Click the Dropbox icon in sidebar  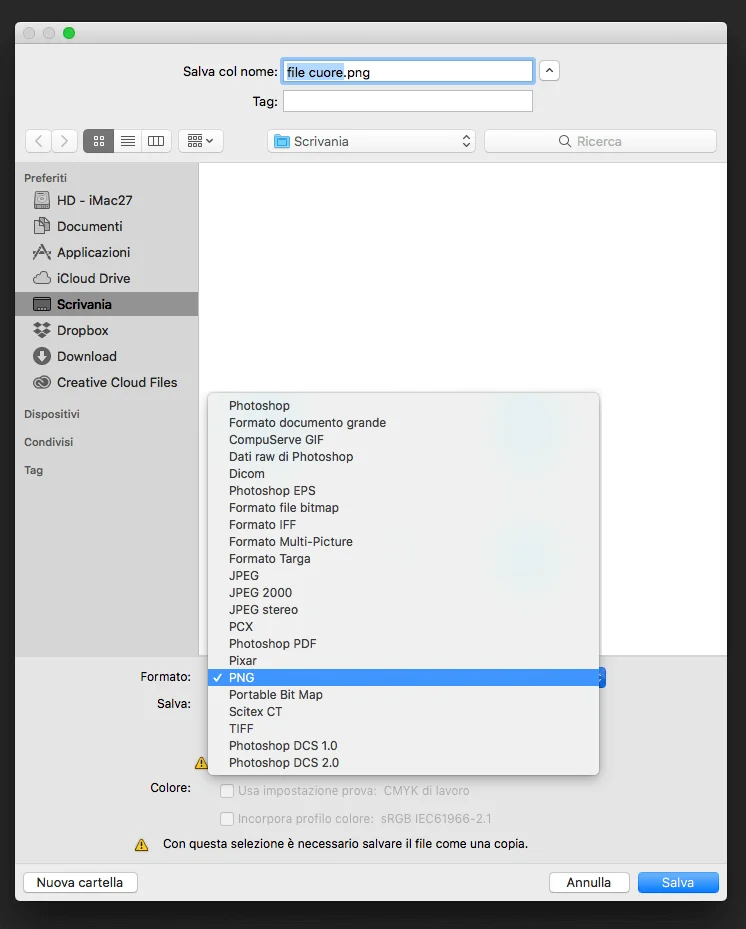tap(41, 330)
